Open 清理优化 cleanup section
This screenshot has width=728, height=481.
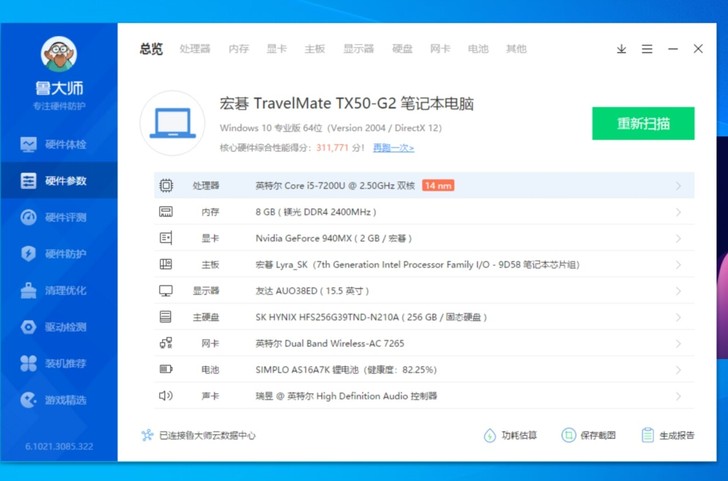pos(58,291)
